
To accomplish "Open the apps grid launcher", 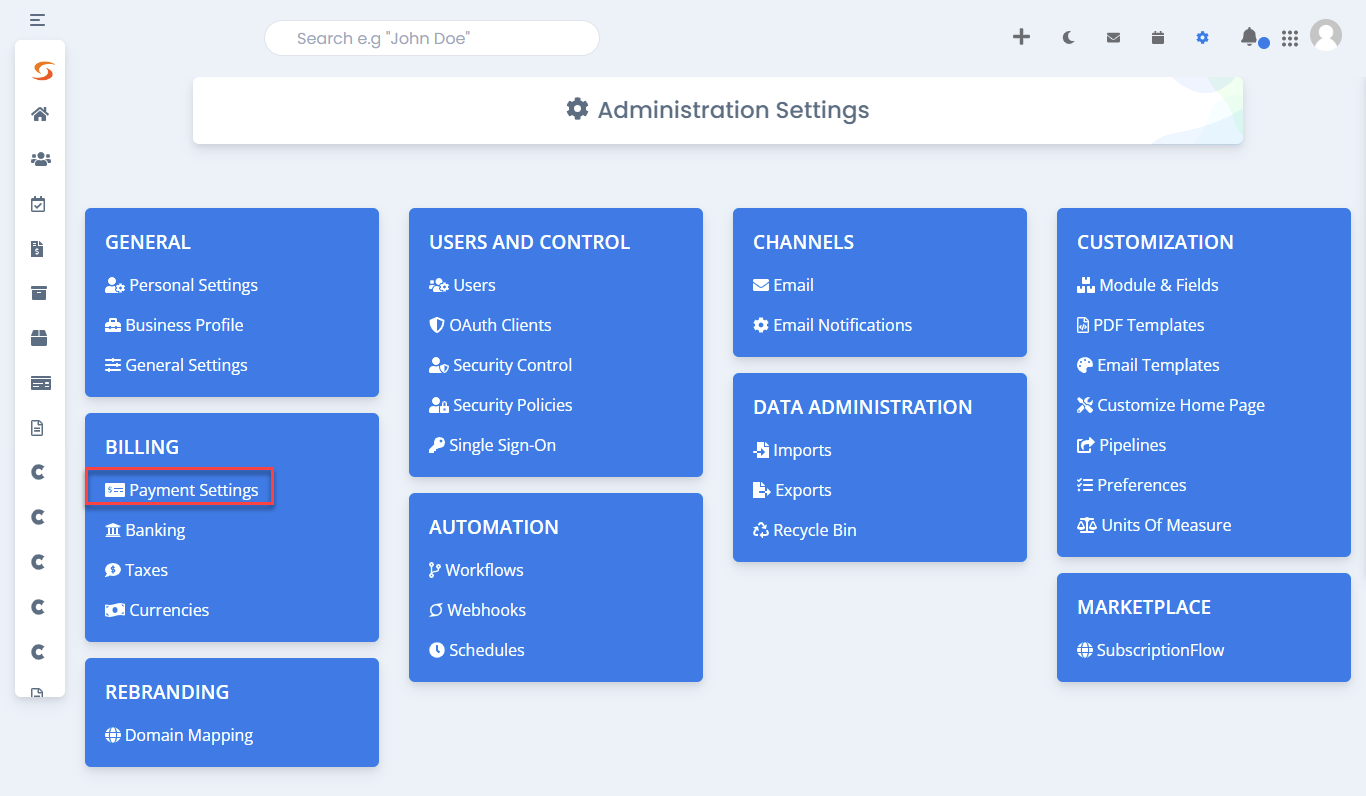I will tap(1290, 38).
